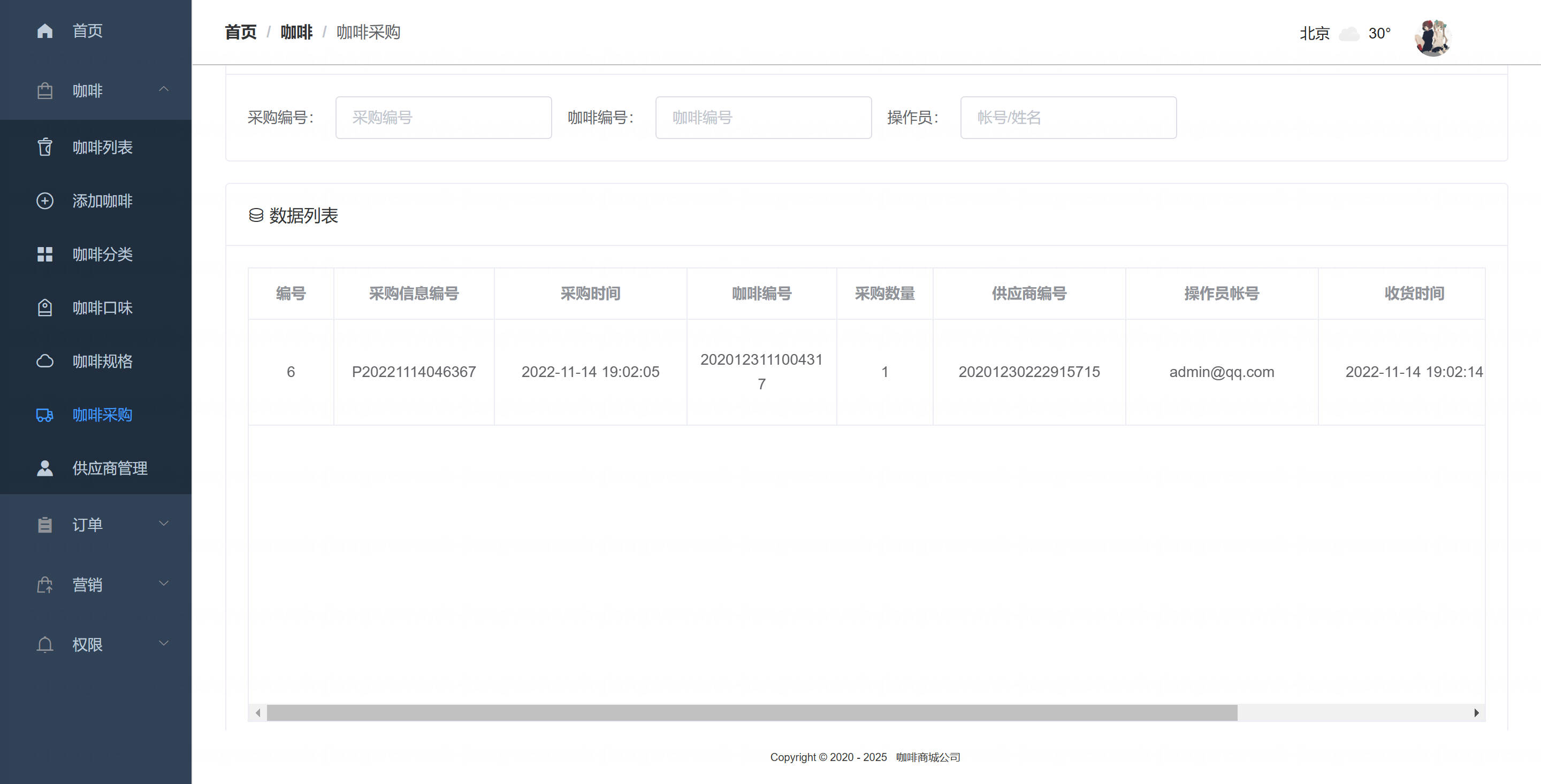Screen dimensions: 1541x784
Task: Click the shopping bag icon beside 咖啡
Action: click(45, 91)
